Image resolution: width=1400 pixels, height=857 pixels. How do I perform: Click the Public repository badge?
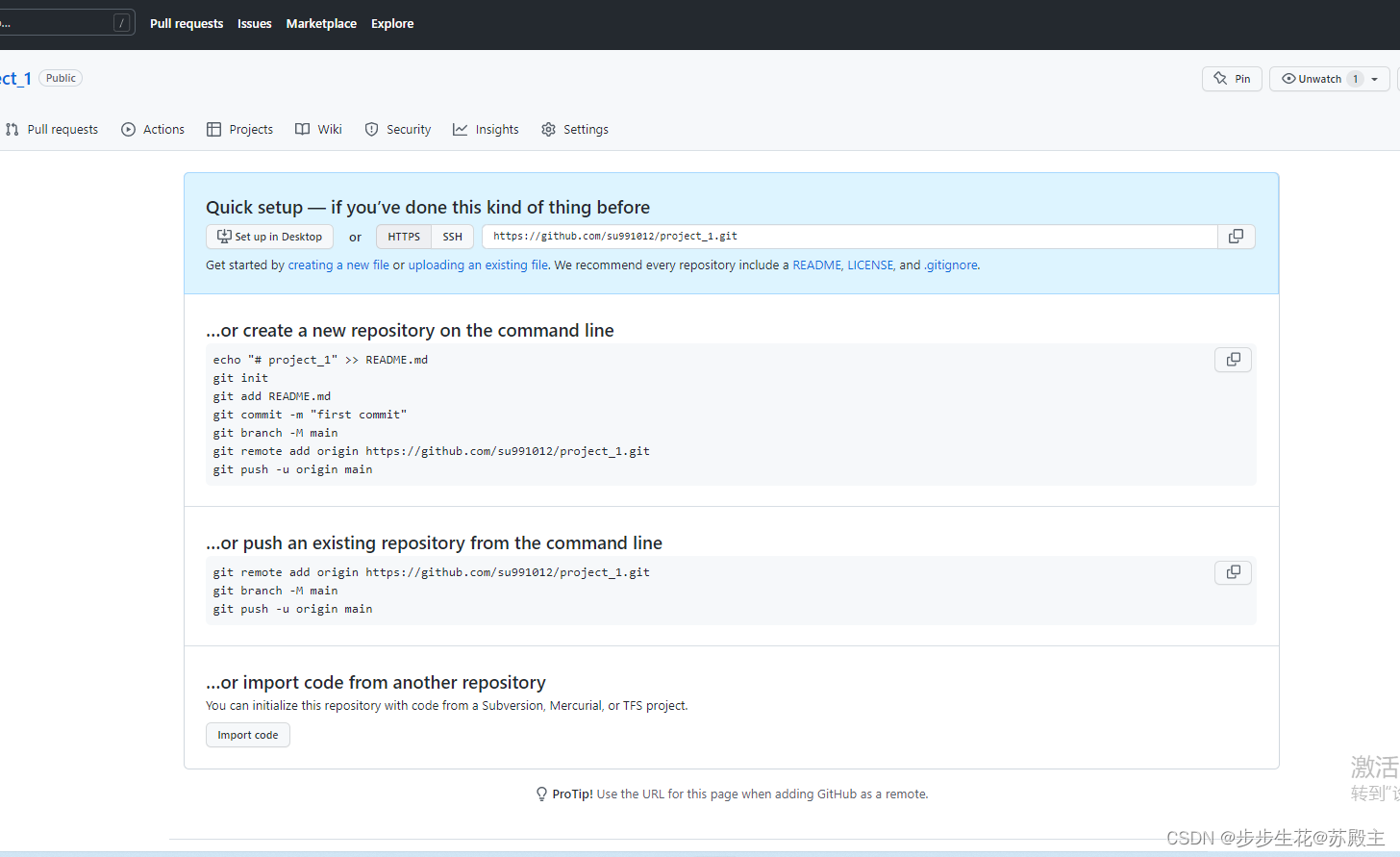point(61,79)
